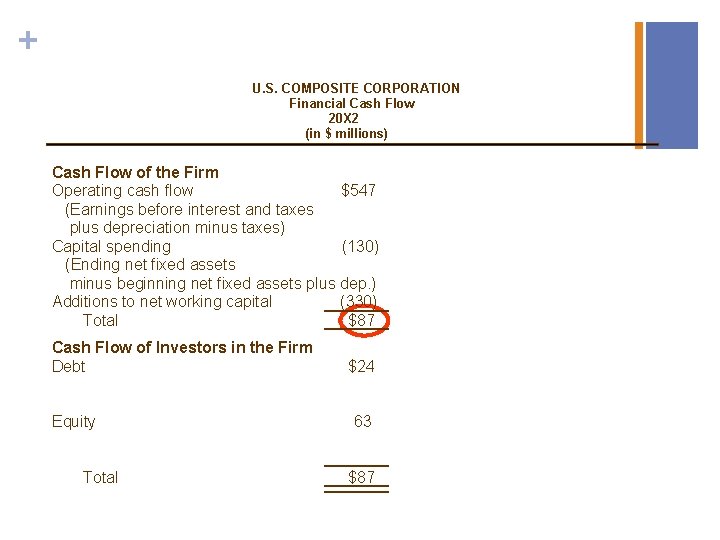Click the plus sign in top-left corner
The height and width of the screenshot is (540, 720).
pos(29,41)
